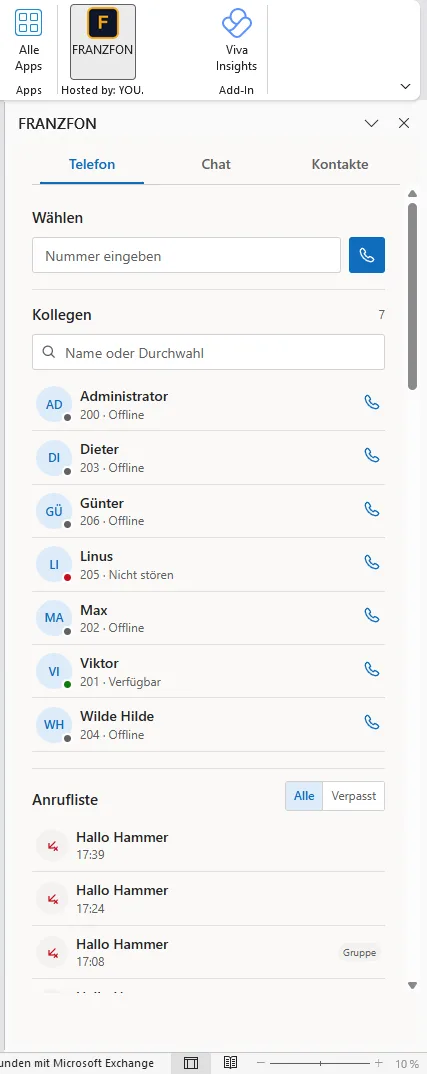Click missed call icon at 17:08
Image resolution: width=427 pixels, height=1074 pixels.
click(53, 953)
